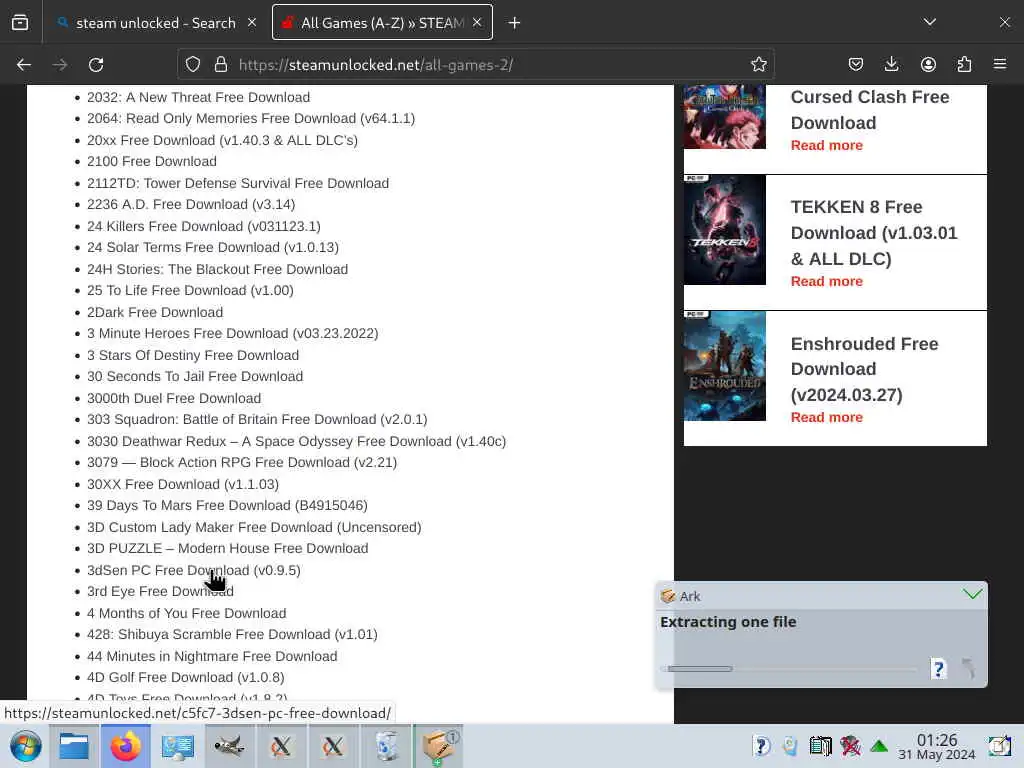This screenshot has height=768, width=1024.
Task: Open the trash bin taskbar entry
Action: coord(386,746)
